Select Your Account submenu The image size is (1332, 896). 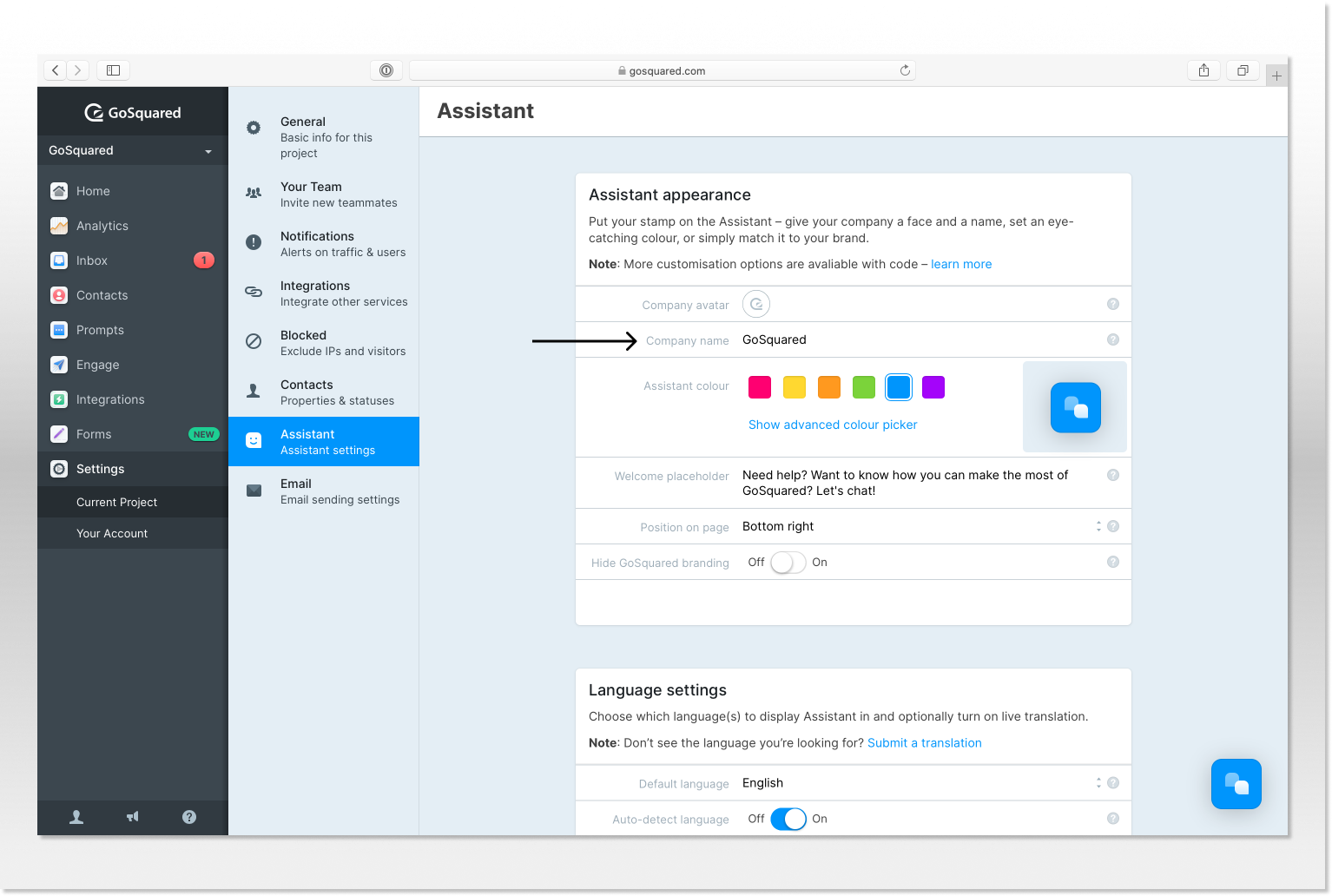click(132, 533)
